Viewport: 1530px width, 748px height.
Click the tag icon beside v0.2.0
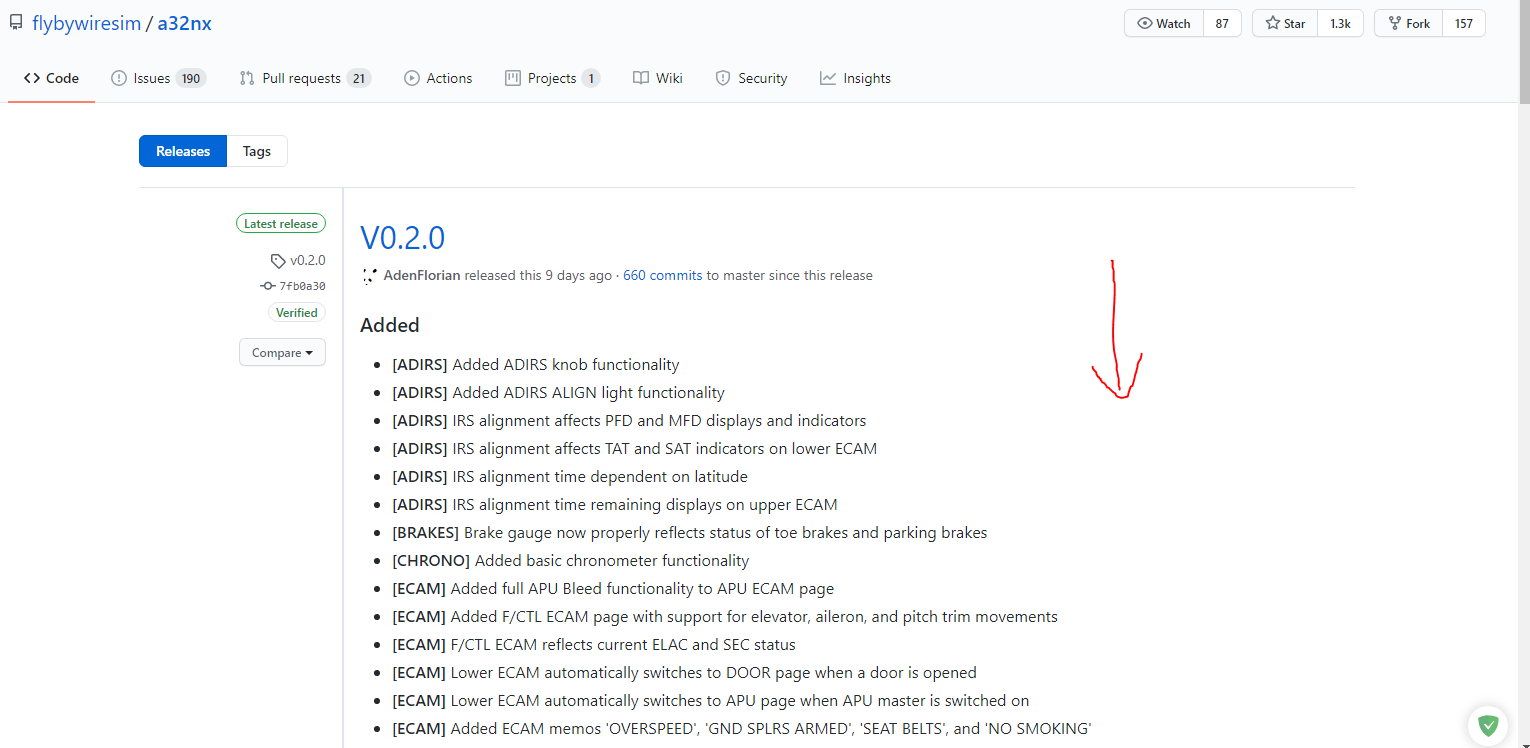click(278, 261)
